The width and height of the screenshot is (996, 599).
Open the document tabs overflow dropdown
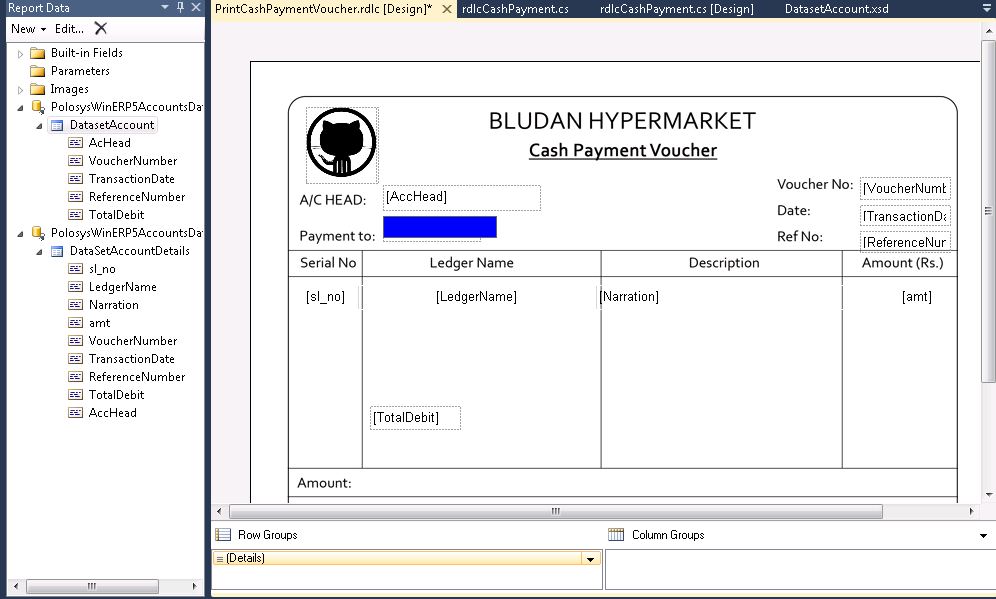click(x=986, y=9)
